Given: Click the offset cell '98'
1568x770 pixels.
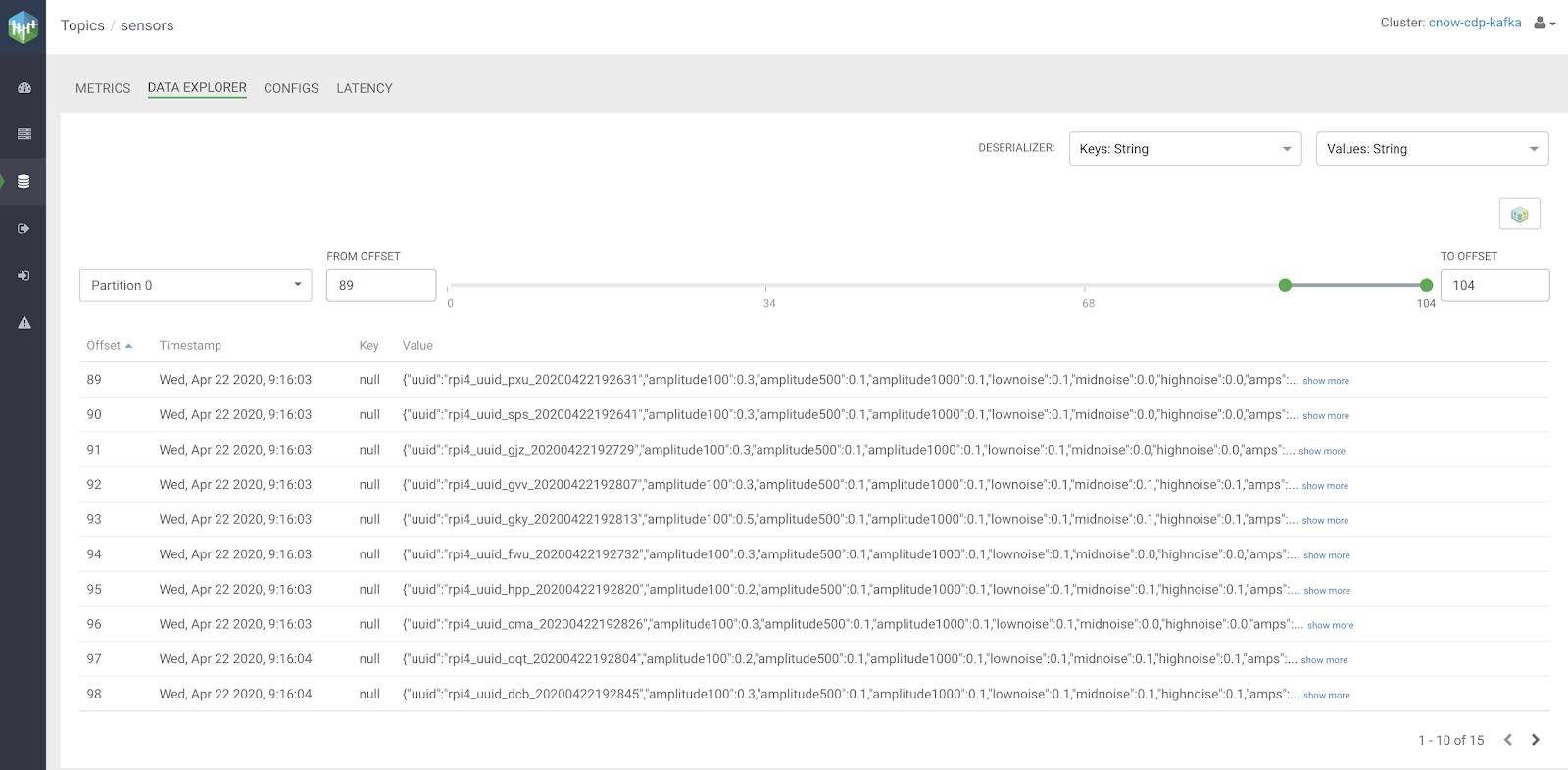Looking at the screenshot, I should [x=94, y=695].
